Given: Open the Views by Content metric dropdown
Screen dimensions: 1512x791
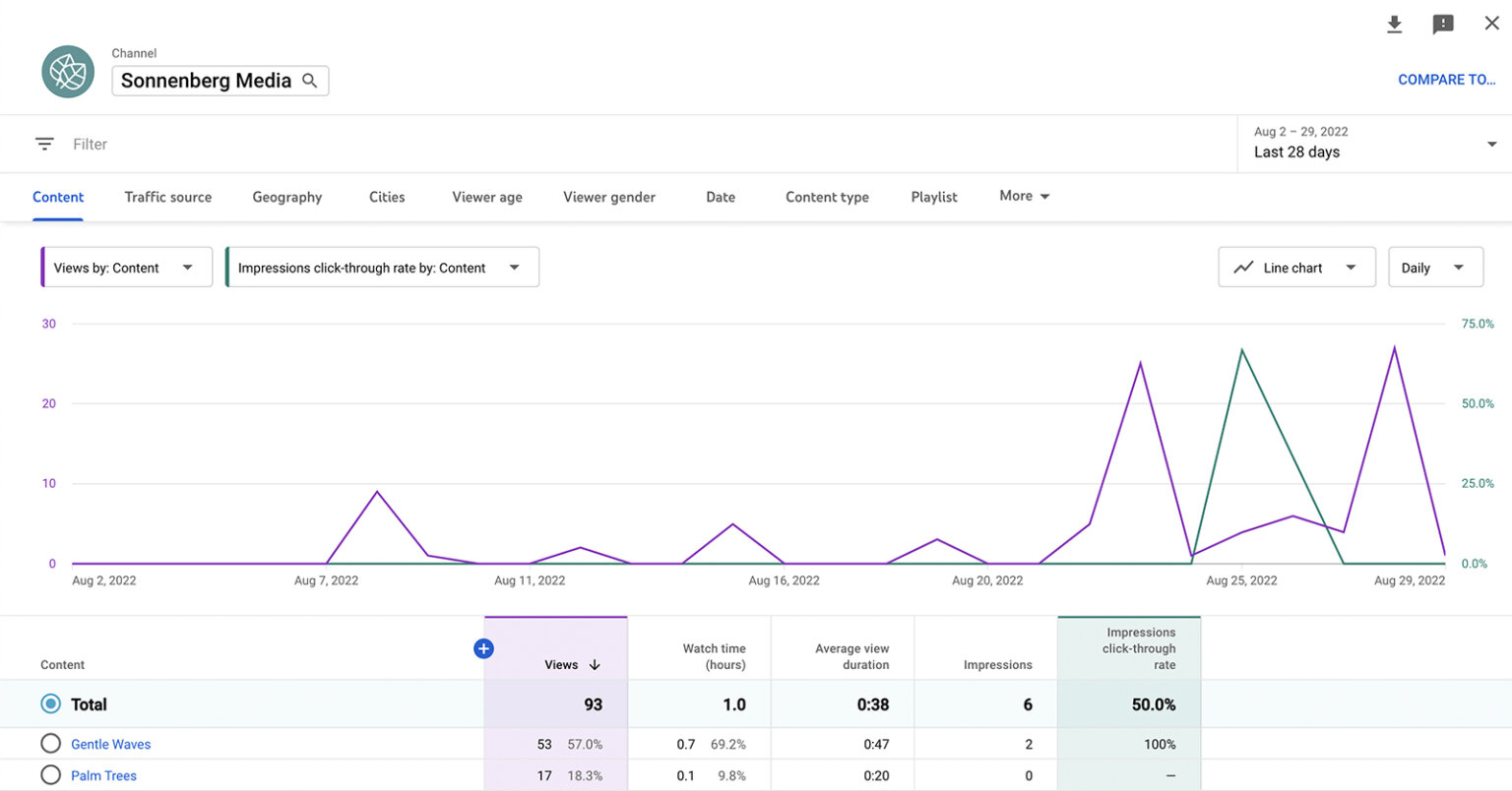Looking at the screenshot, I should (126, 267).
